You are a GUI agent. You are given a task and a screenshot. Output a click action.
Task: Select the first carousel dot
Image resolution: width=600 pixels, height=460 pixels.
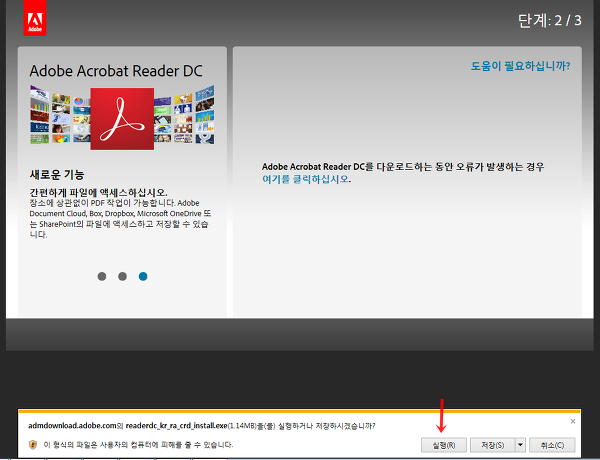click(x=102, y=276)
